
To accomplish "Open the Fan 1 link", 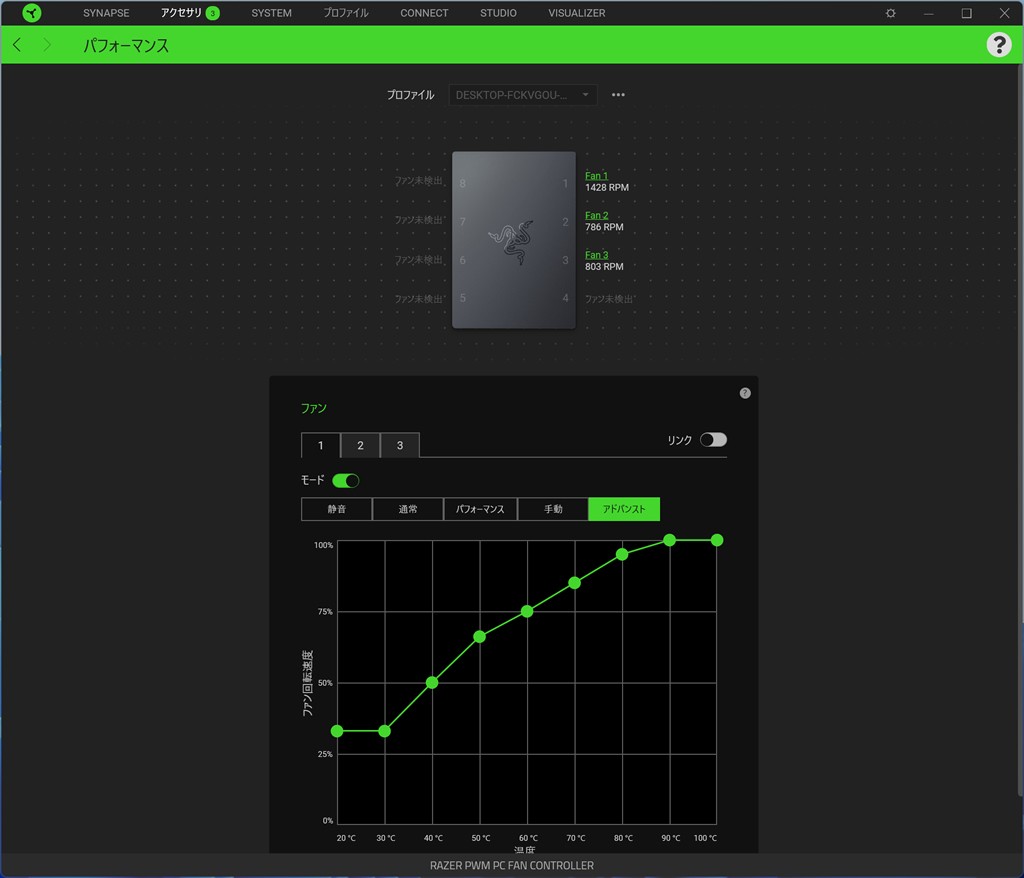I will [x=596, y=176].
